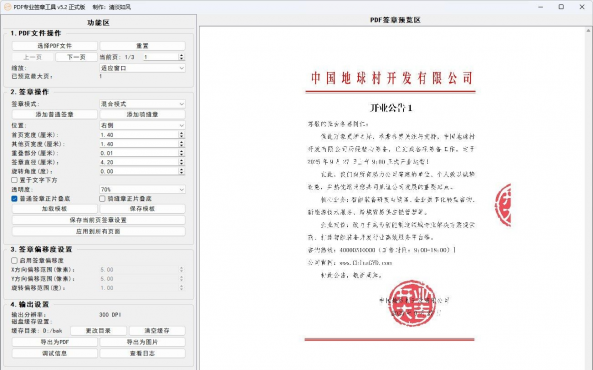This screenshot has height=370, width=593.
Task: Click the 清空缓存 button
Action: (157, 331)
